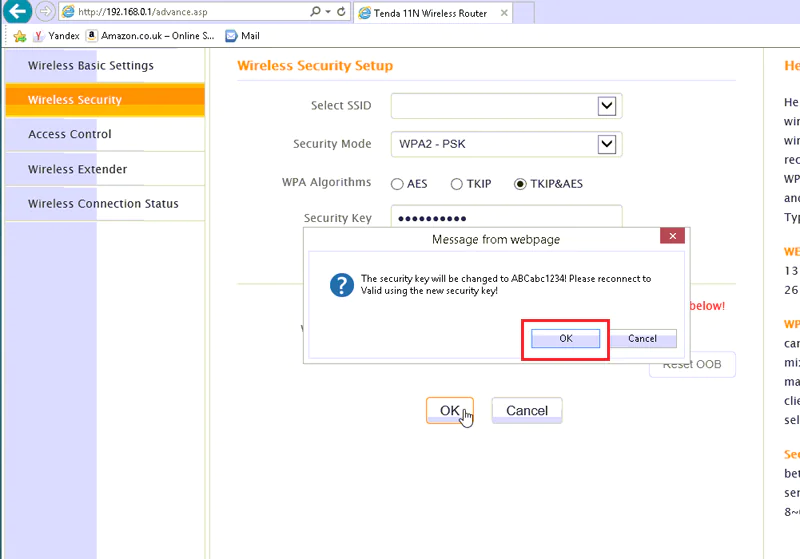The width and height of the screenshot is (800, 559).
Task: Open Wireless Connection Status menu item
Action: tap(103, 204)
